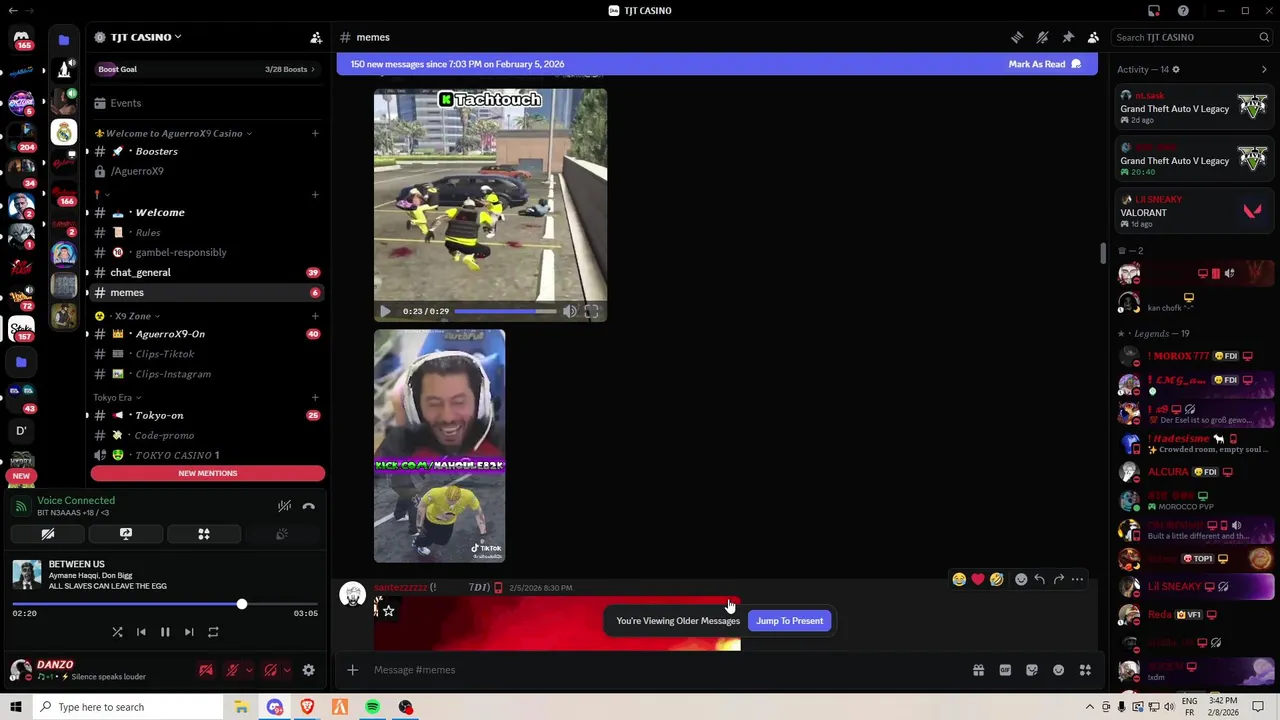Click the Message #memes input field
This screenshot has width=1280, height=720.
[665, 670]
